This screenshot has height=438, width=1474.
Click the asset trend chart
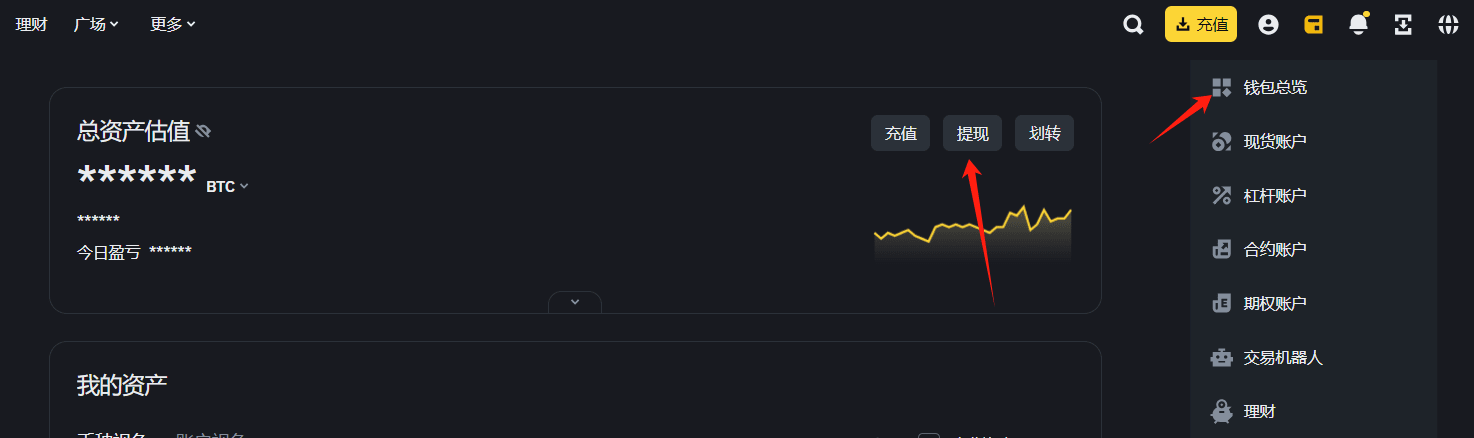(x=973, y=233)
